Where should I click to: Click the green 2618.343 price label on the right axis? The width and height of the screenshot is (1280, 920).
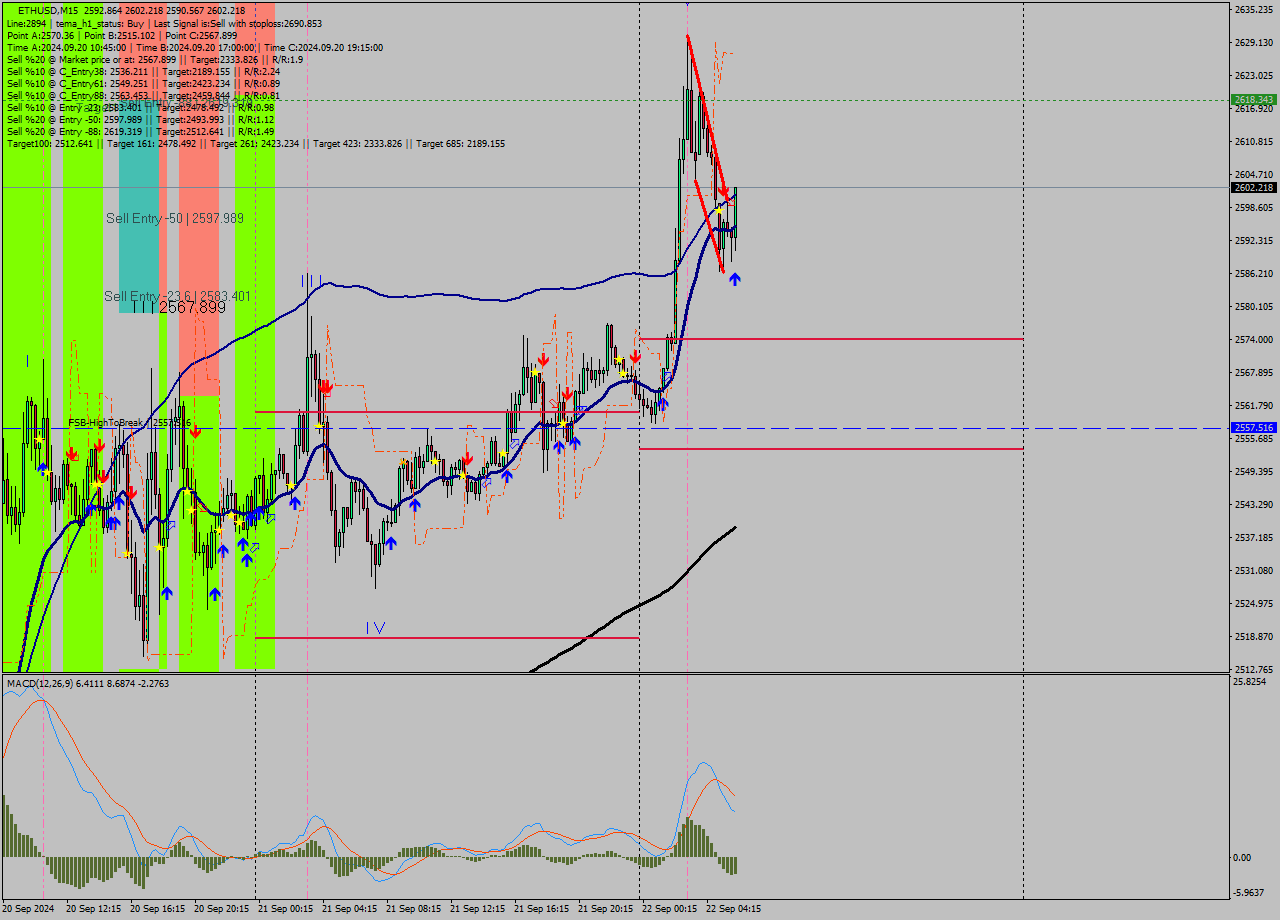pos(1252,99)
